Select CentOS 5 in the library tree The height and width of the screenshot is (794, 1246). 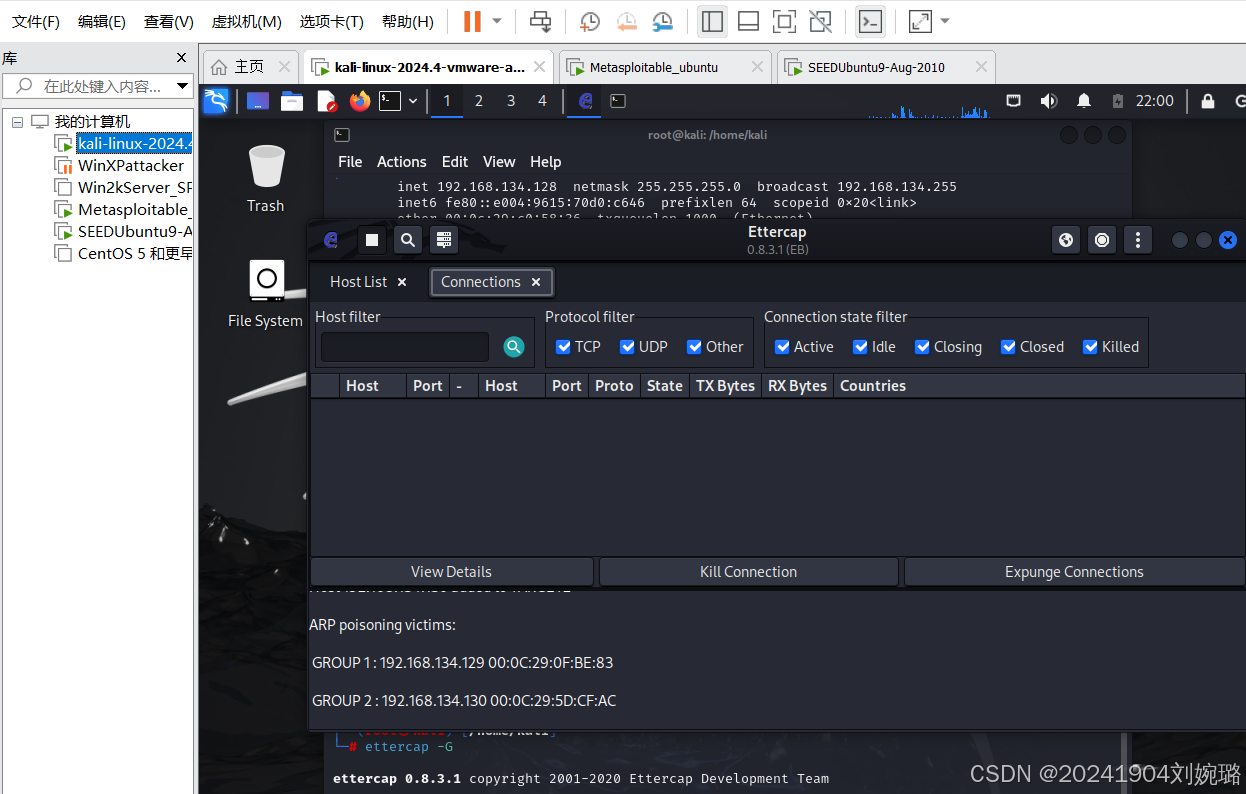click(135, 253)
